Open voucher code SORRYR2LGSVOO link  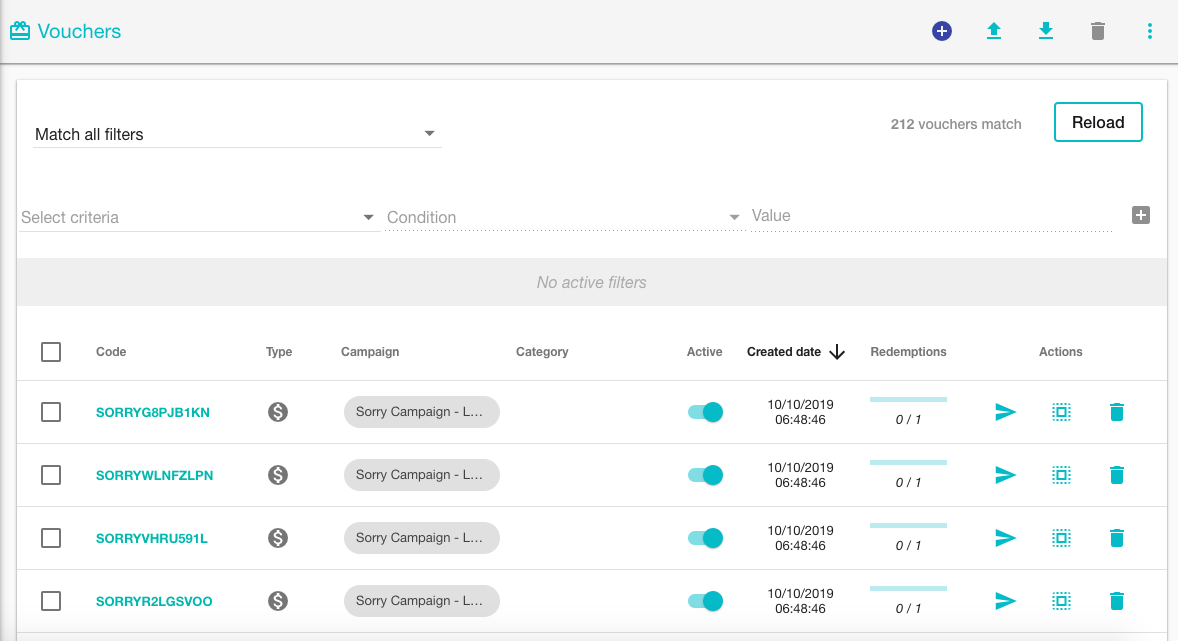coord(154,602)
